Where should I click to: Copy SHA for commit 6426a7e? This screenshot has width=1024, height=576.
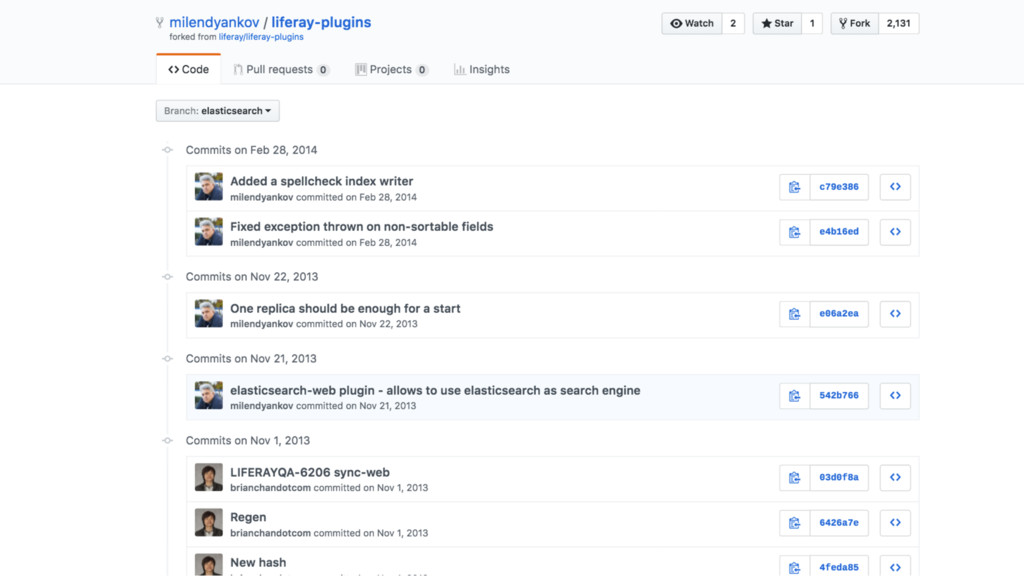click(x=794, y=522)
